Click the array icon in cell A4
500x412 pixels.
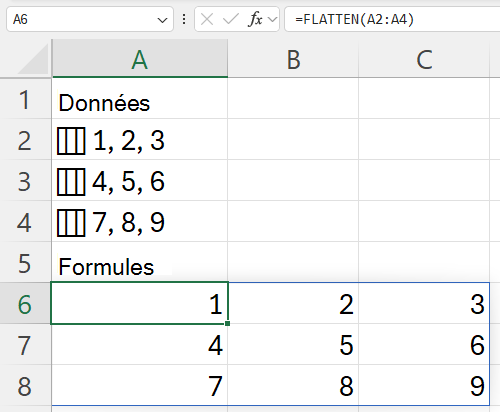pos(71,223)
